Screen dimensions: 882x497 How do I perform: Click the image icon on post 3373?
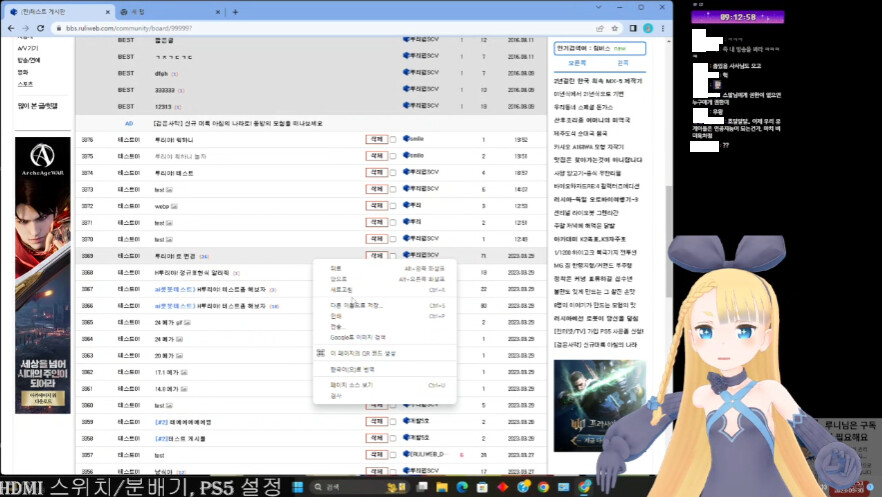tap(169, 190)
